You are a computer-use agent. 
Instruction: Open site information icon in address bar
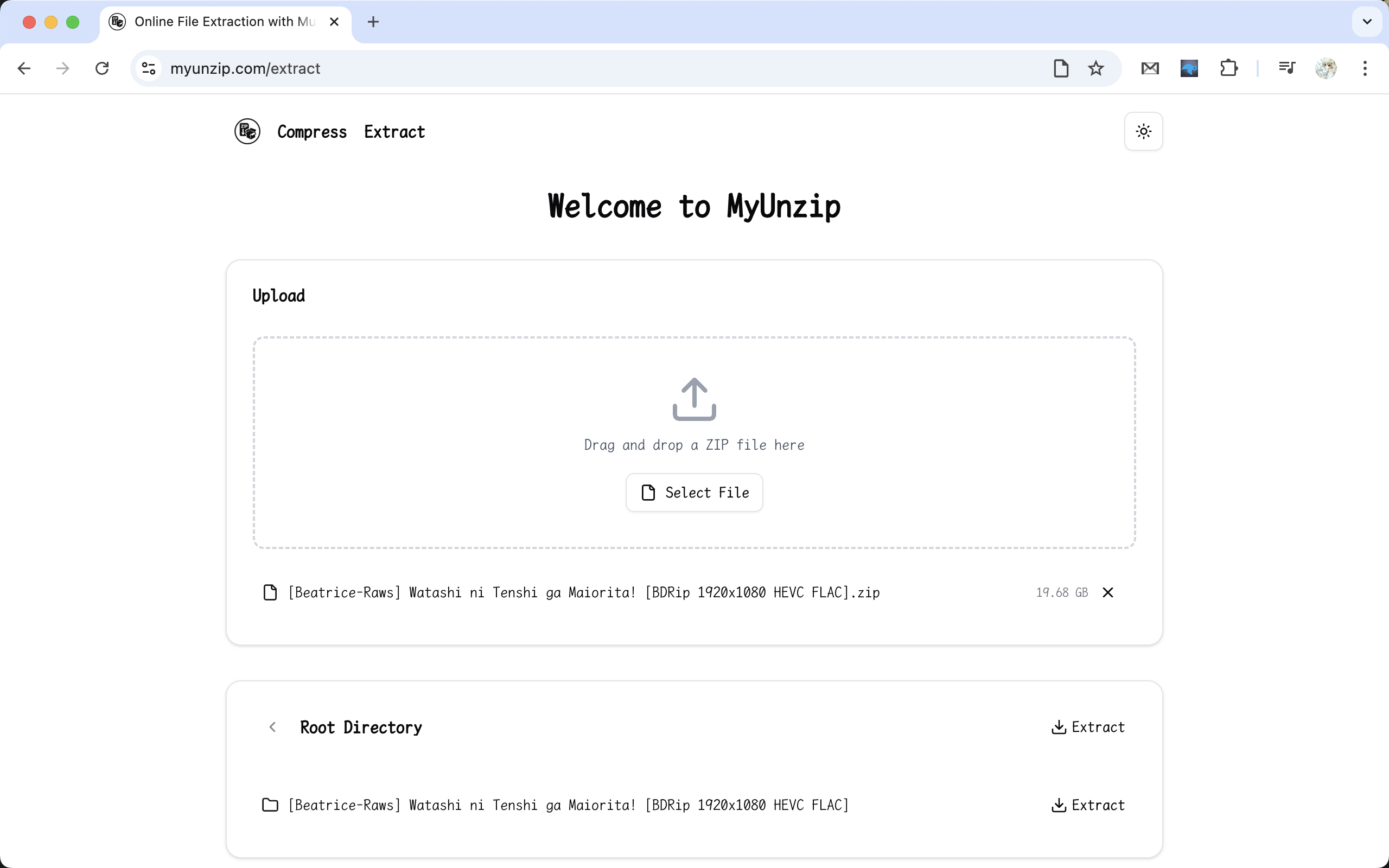(x=149, y=68)
